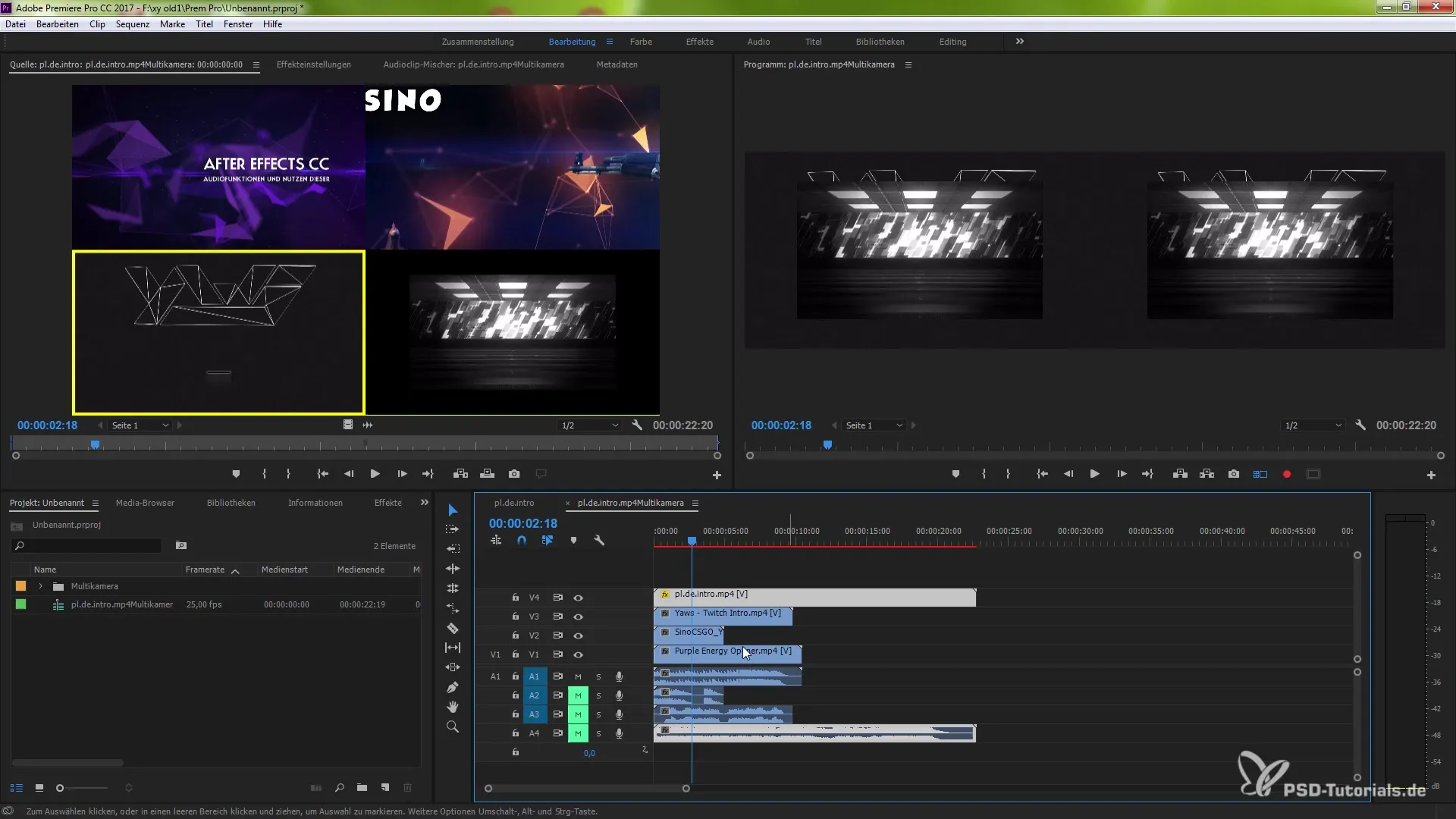
Task: Create new bin in the Project panel
Action: (x=362, y=788)
